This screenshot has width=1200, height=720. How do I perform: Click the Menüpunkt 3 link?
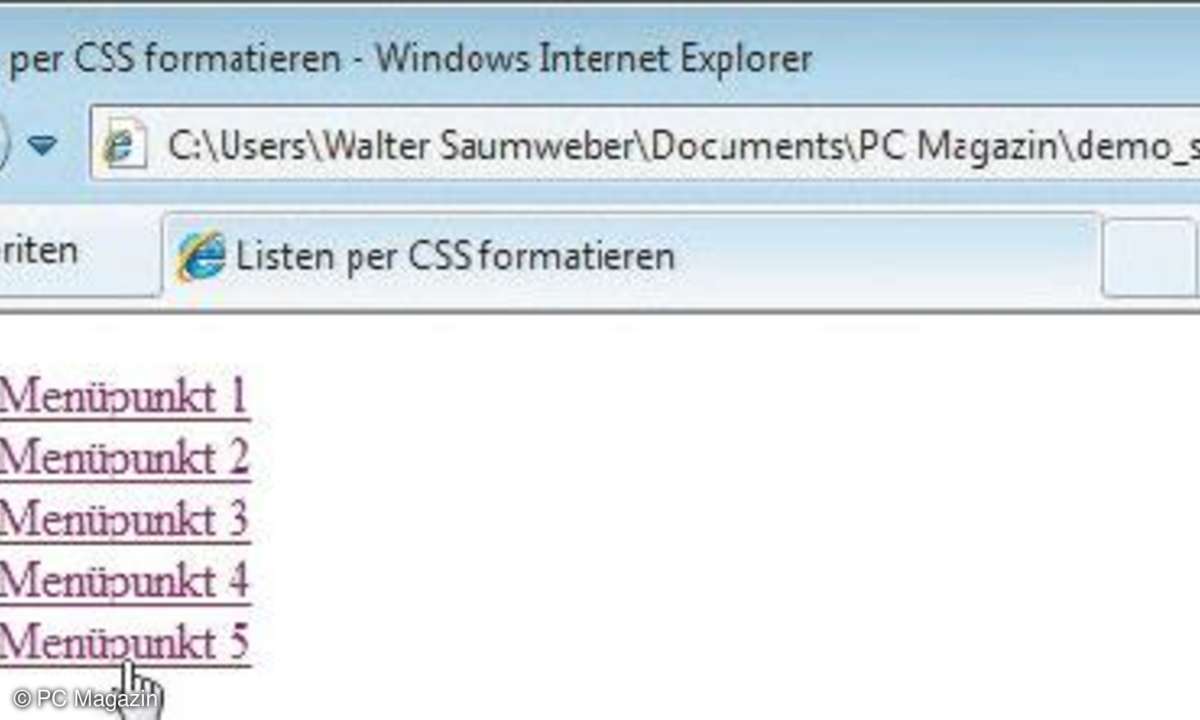click(123, 520)
